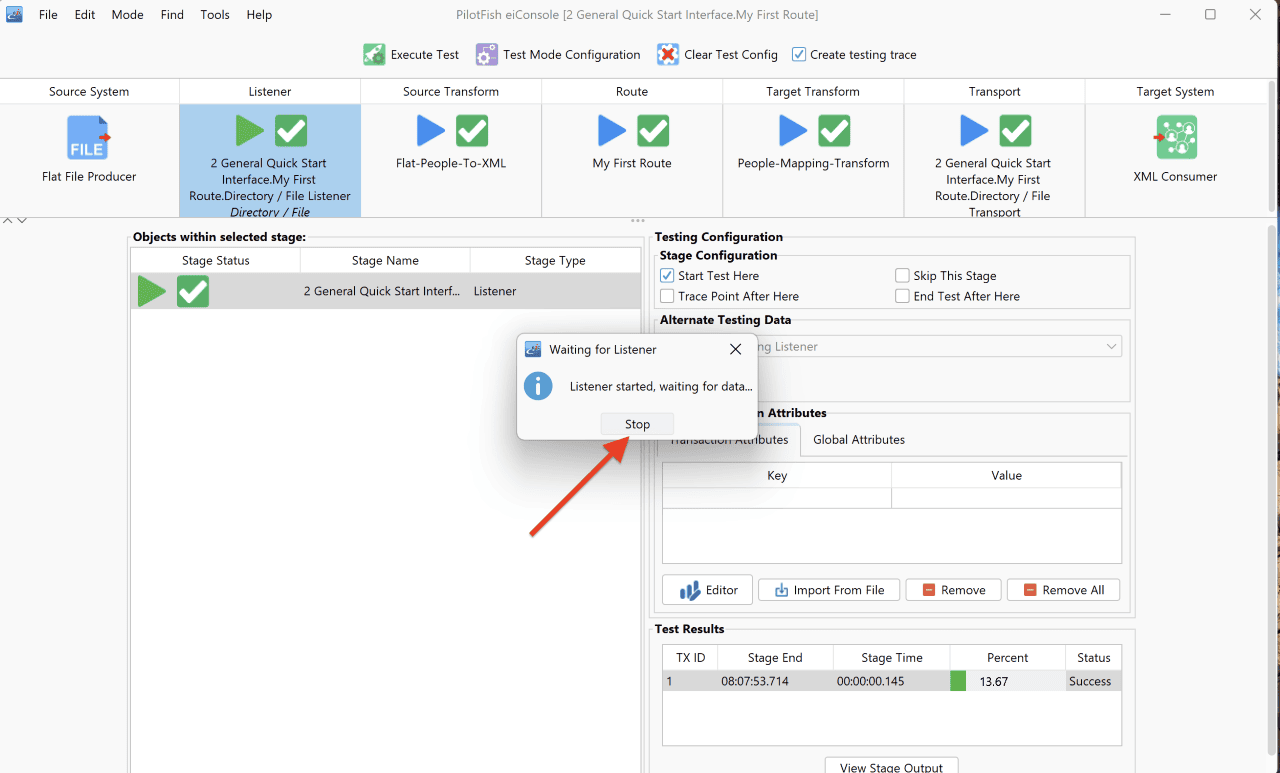Click the Transport stage blue play icon
This screenshot has height=773, width=1280.
click(974, 131)
